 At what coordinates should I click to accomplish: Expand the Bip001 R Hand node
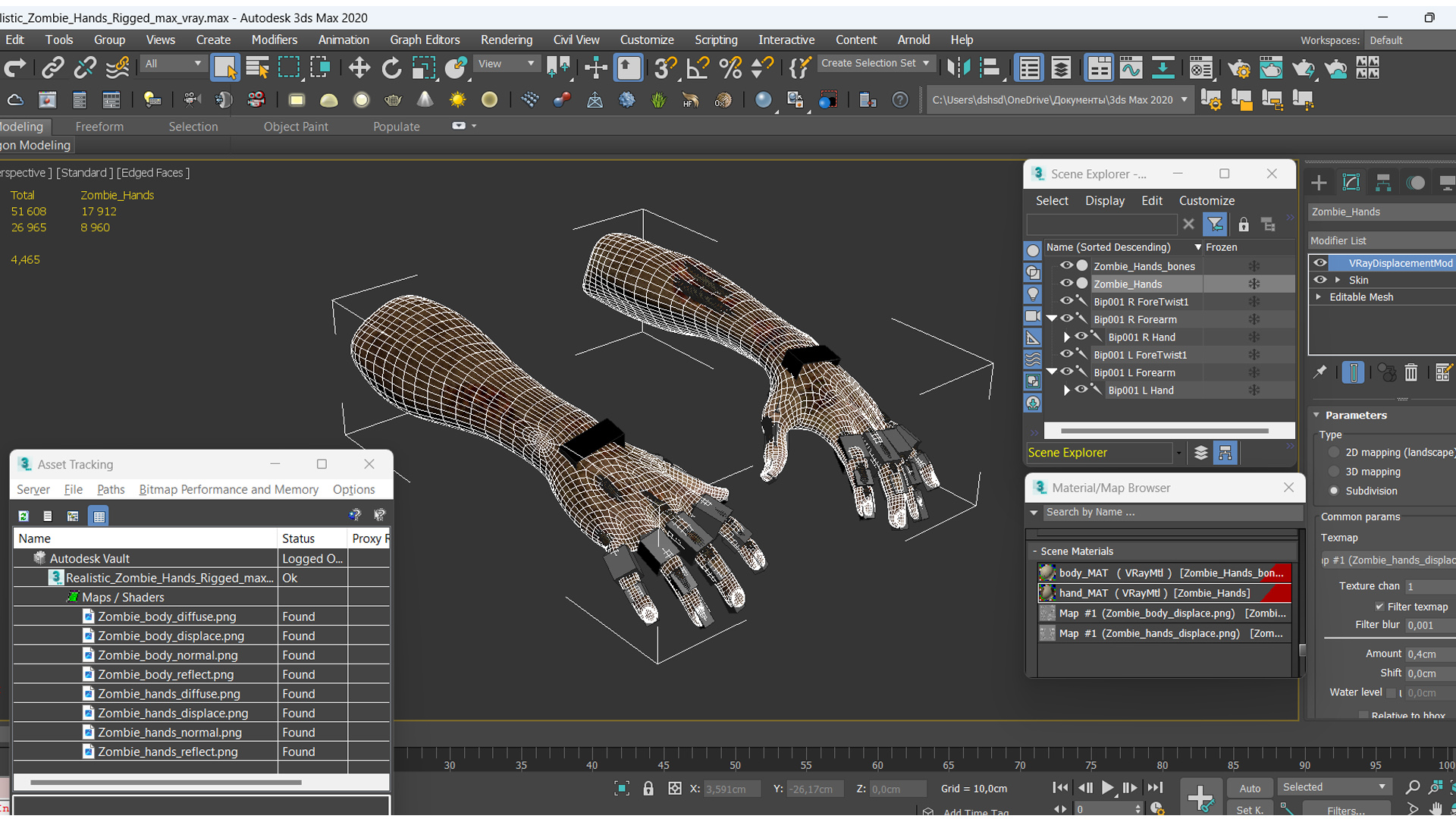pos(1067,337)
